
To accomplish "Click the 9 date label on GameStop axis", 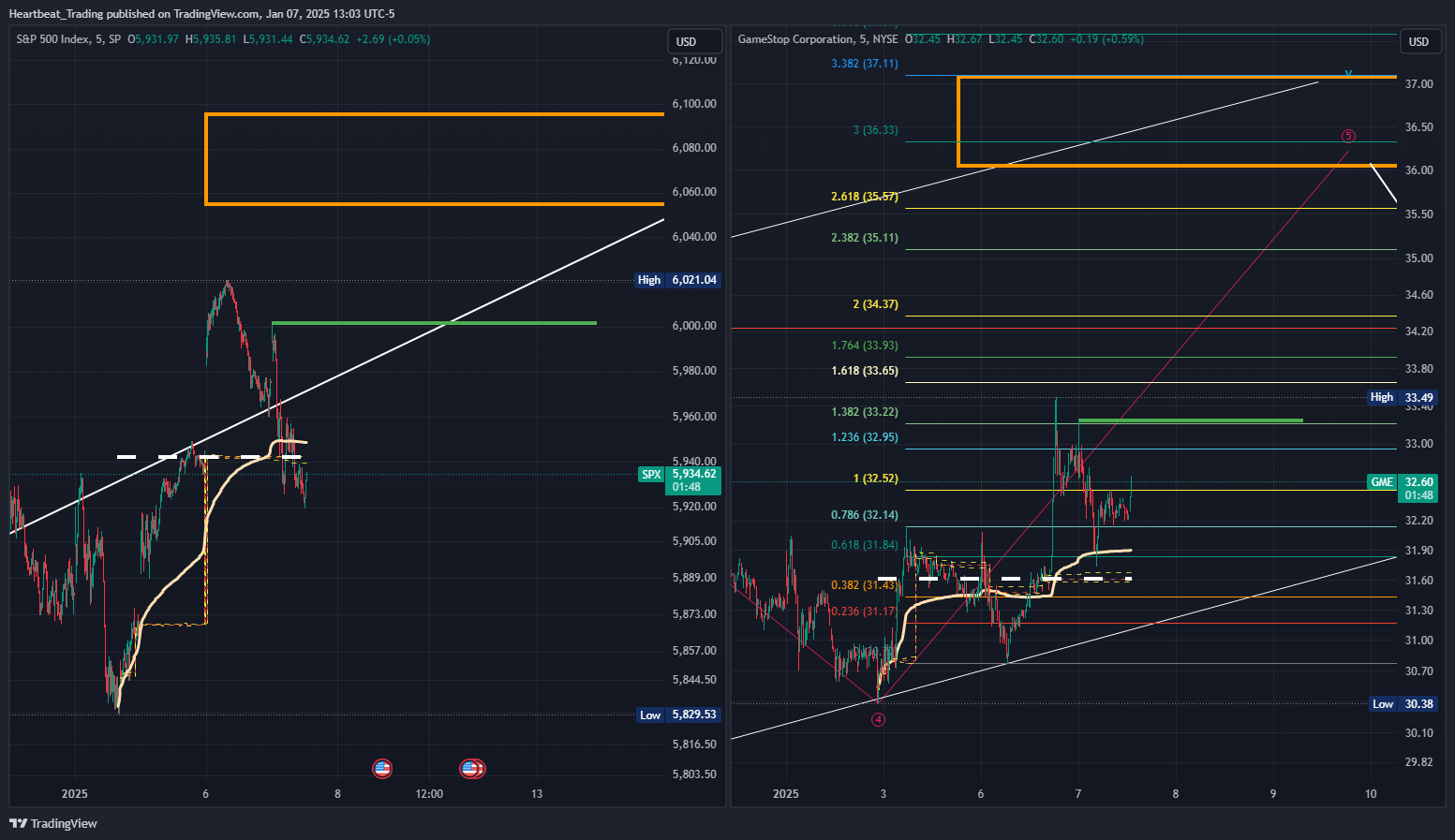I will 1273,794.
